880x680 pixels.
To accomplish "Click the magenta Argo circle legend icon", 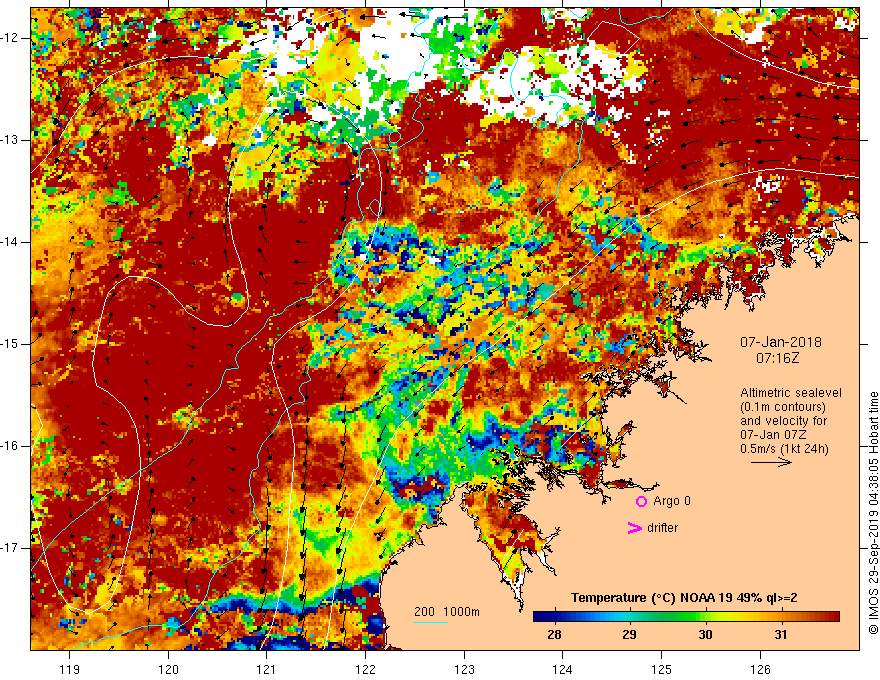I will coord(641,501).
